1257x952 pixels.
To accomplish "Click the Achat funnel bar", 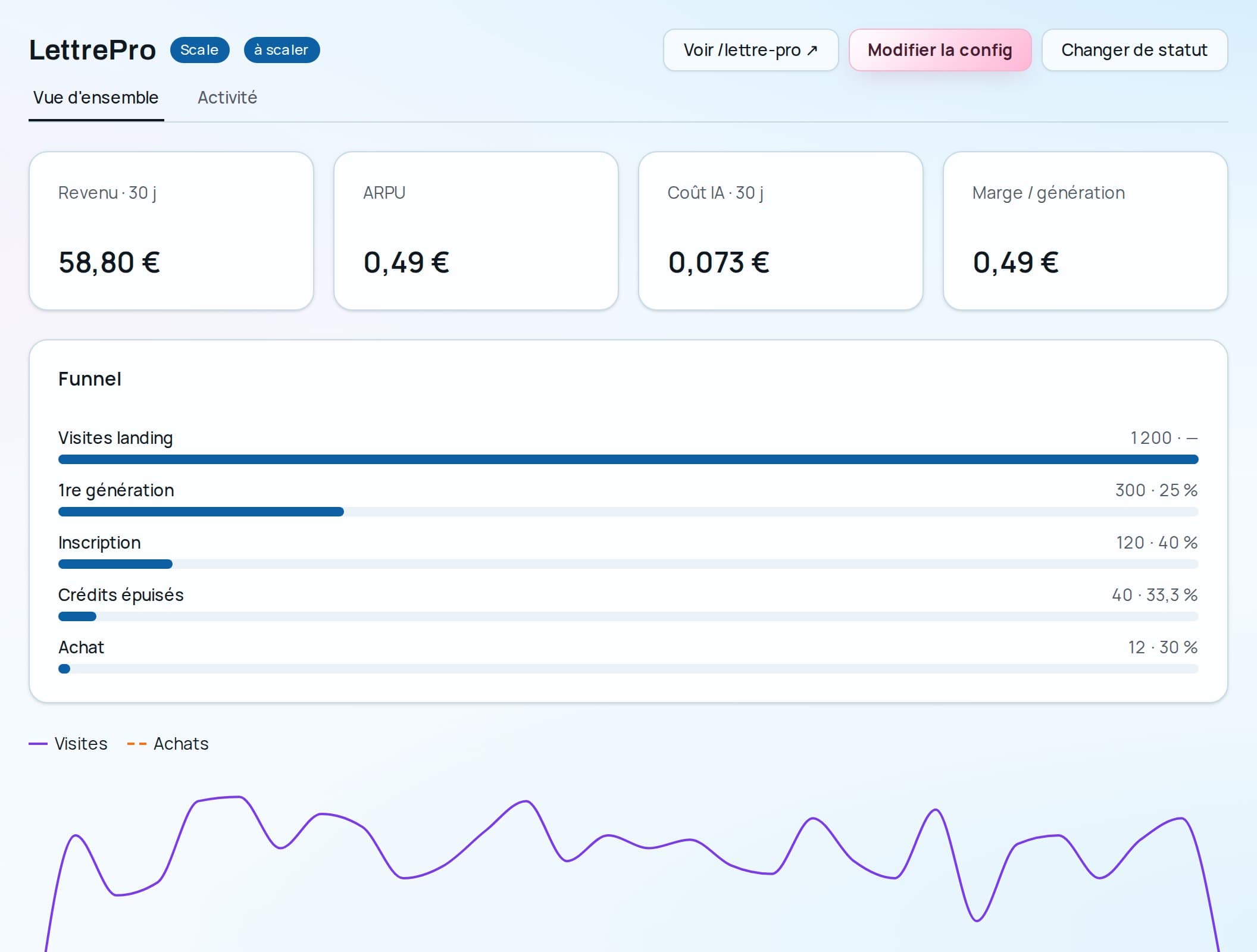I will [628, 669].
